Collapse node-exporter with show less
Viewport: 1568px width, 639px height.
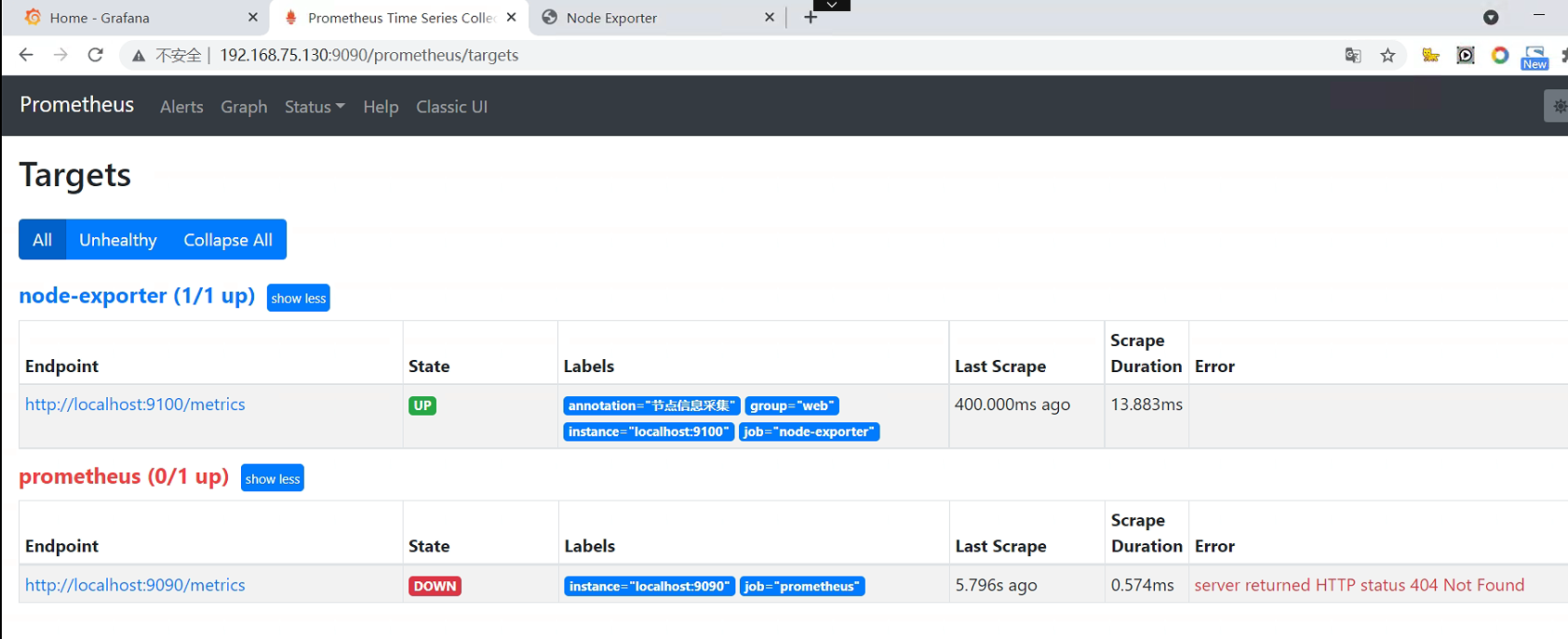click(x=299, y=299)
